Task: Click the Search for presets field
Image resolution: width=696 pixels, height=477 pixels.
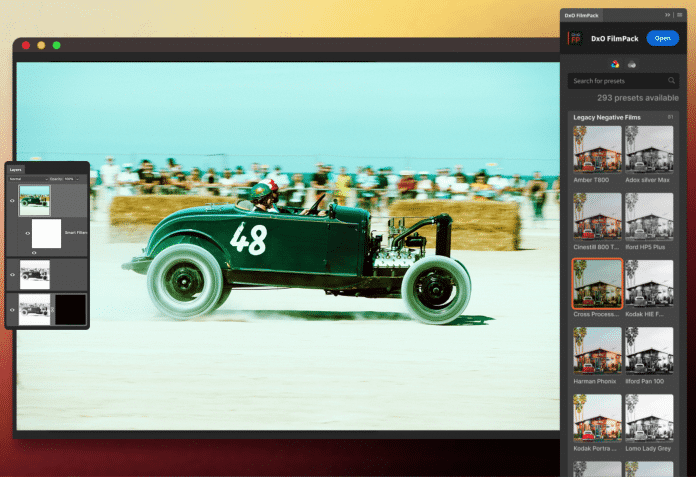Action: [615, 80]
